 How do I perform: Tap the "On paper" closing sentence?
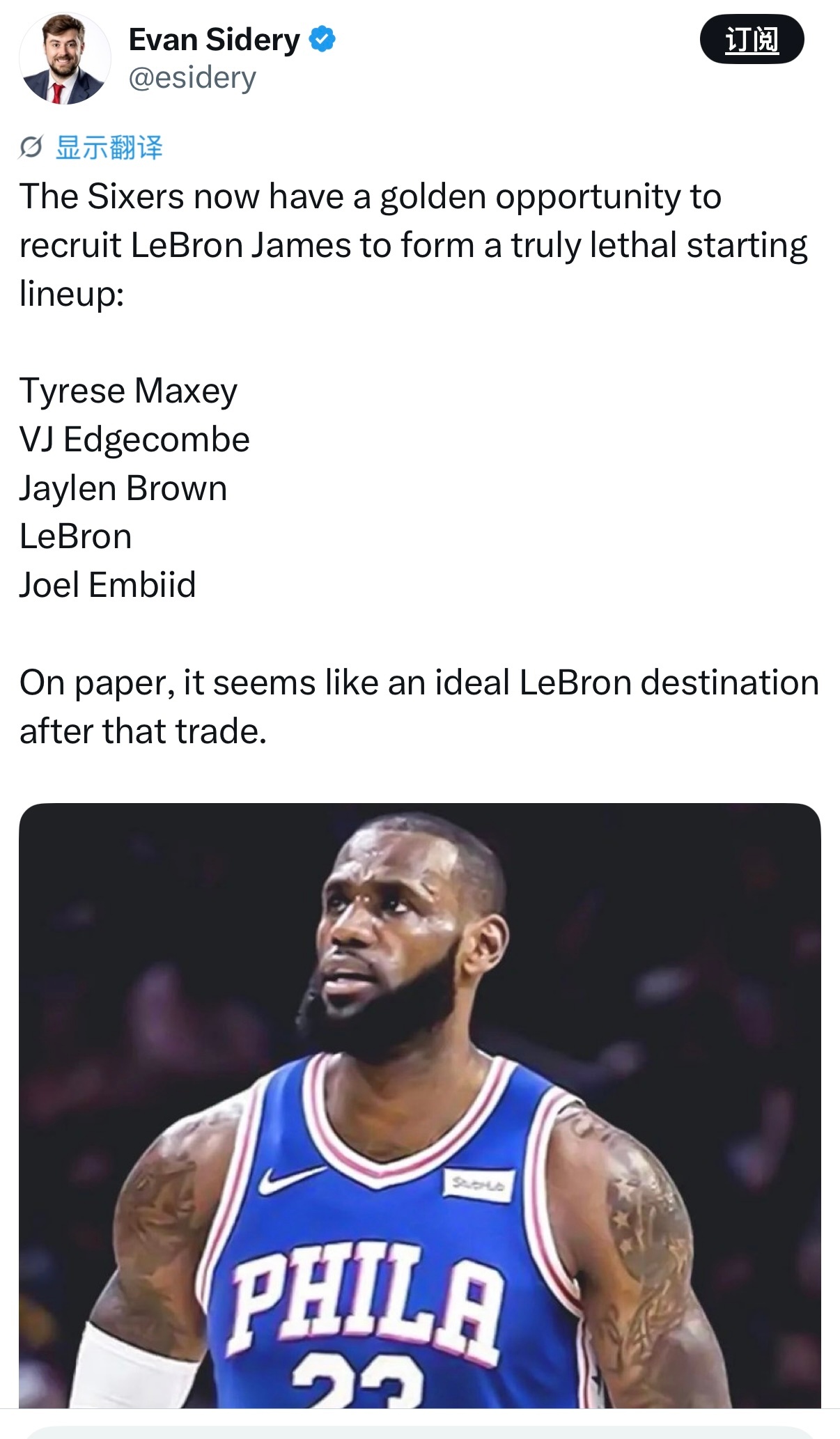pyautogui.click(x=419, y=706)
